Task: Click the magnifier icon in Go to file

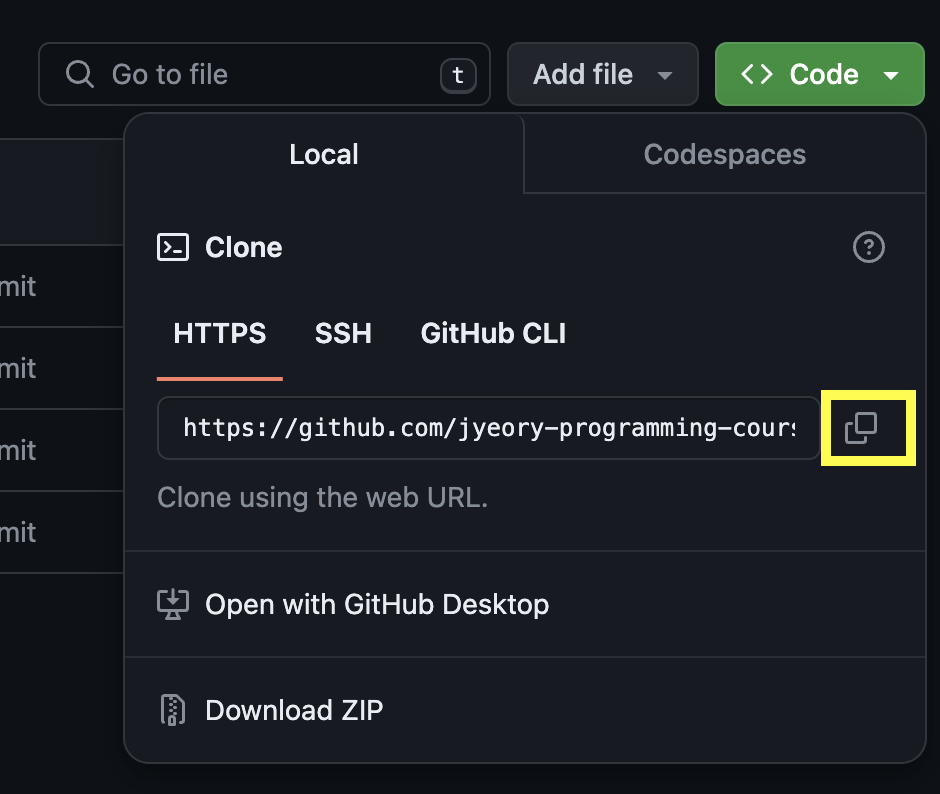Action: pos(80,74)
